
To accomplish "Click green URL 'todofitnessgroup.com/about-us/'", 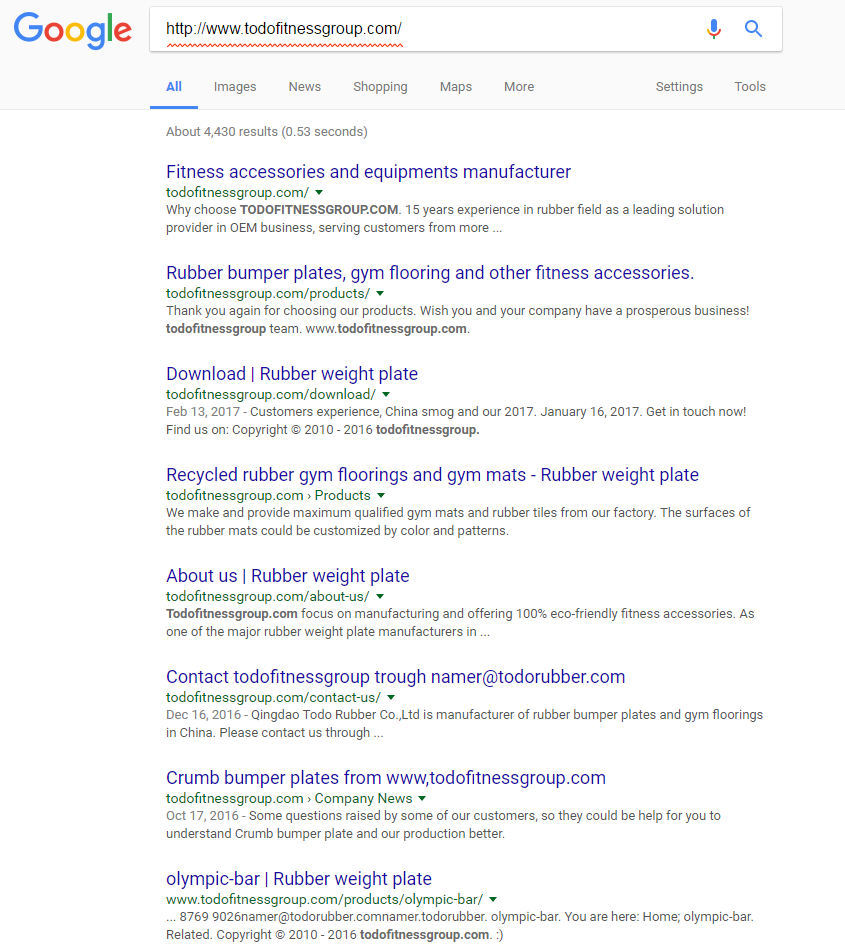I will pyautogui.click(x=268, y=596).
